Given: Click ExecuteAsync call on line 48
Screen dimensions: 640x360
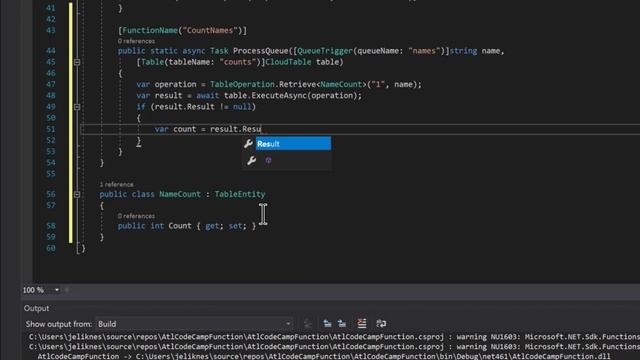Looking at the screenshot, I should pos(279,96).
